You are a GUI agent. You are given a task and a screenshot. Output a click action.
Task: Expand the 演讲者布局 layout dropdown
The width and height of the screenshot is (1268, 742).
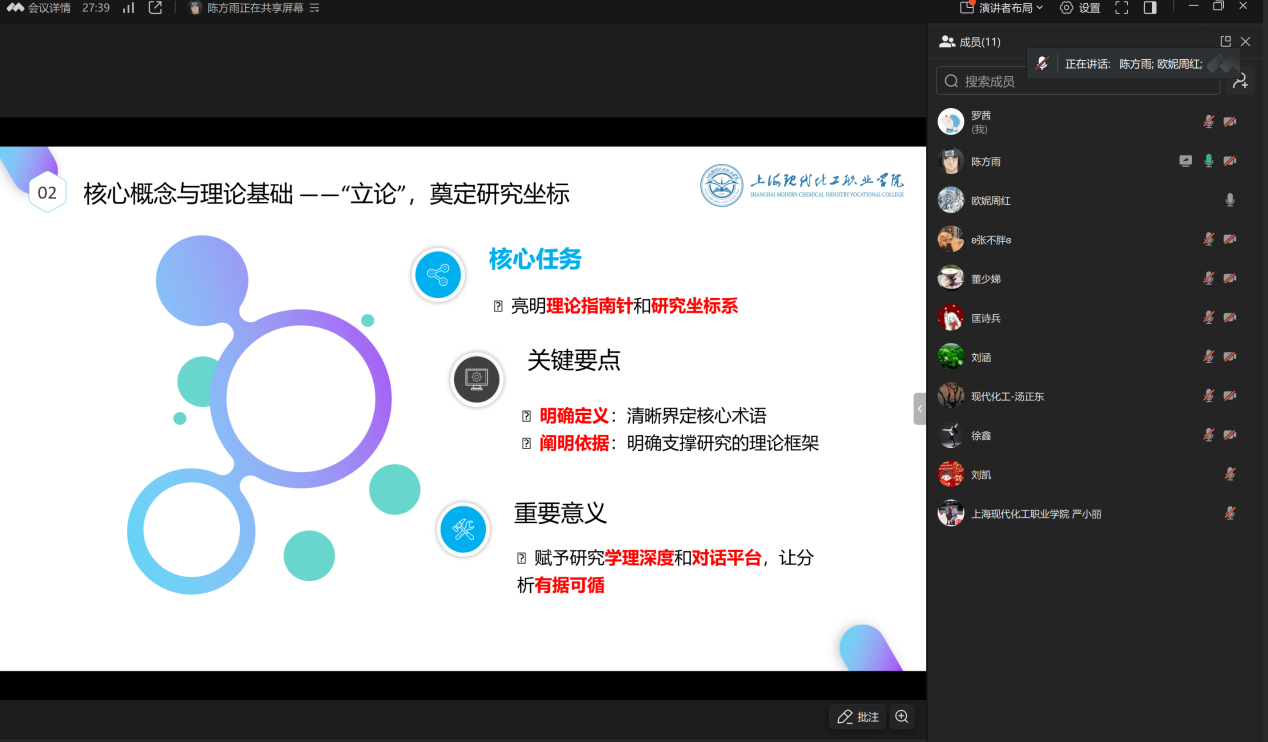coord(1002,8)
